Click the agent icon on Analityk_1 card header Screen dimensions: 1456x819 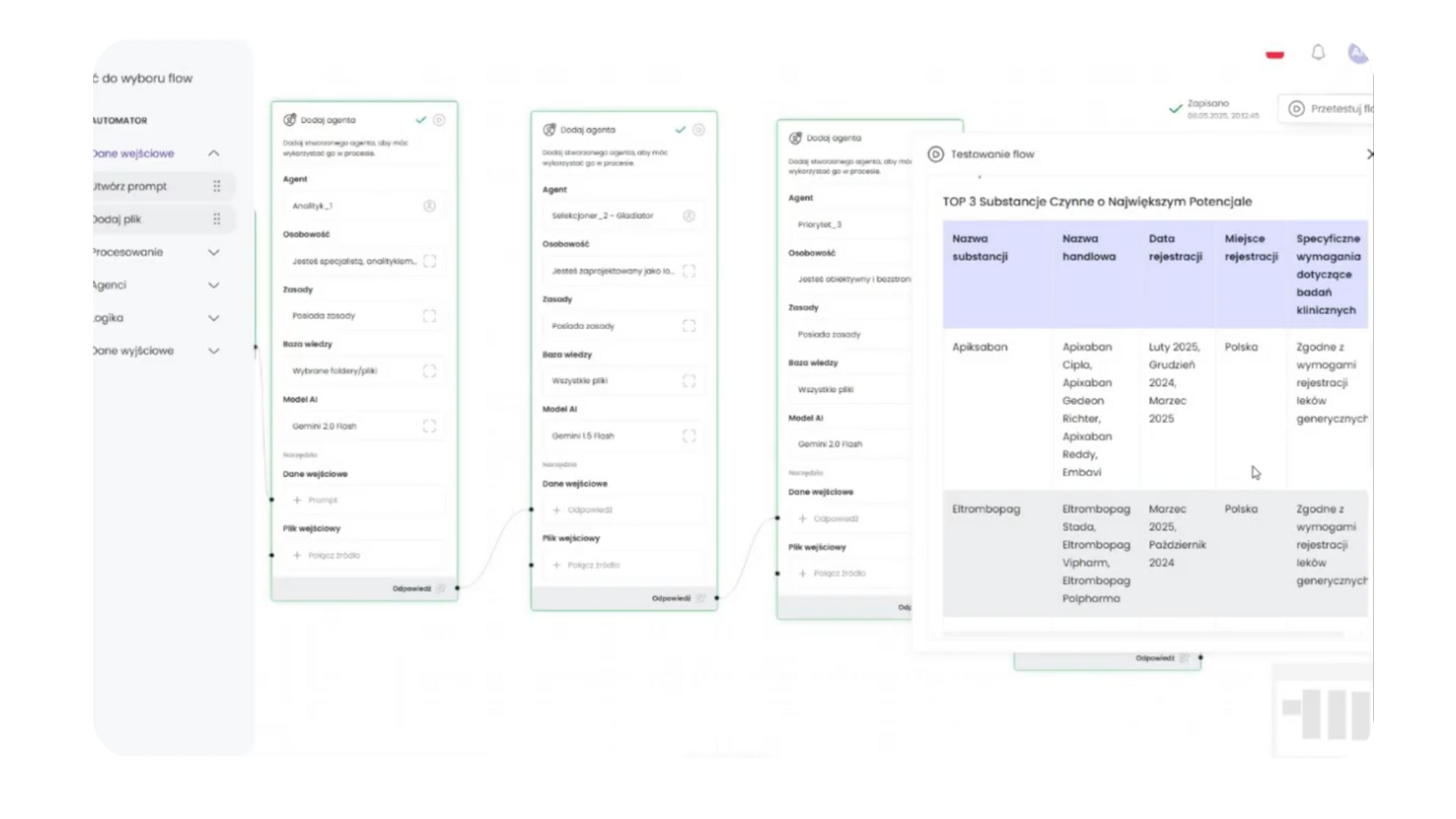(x=290, y=120)
